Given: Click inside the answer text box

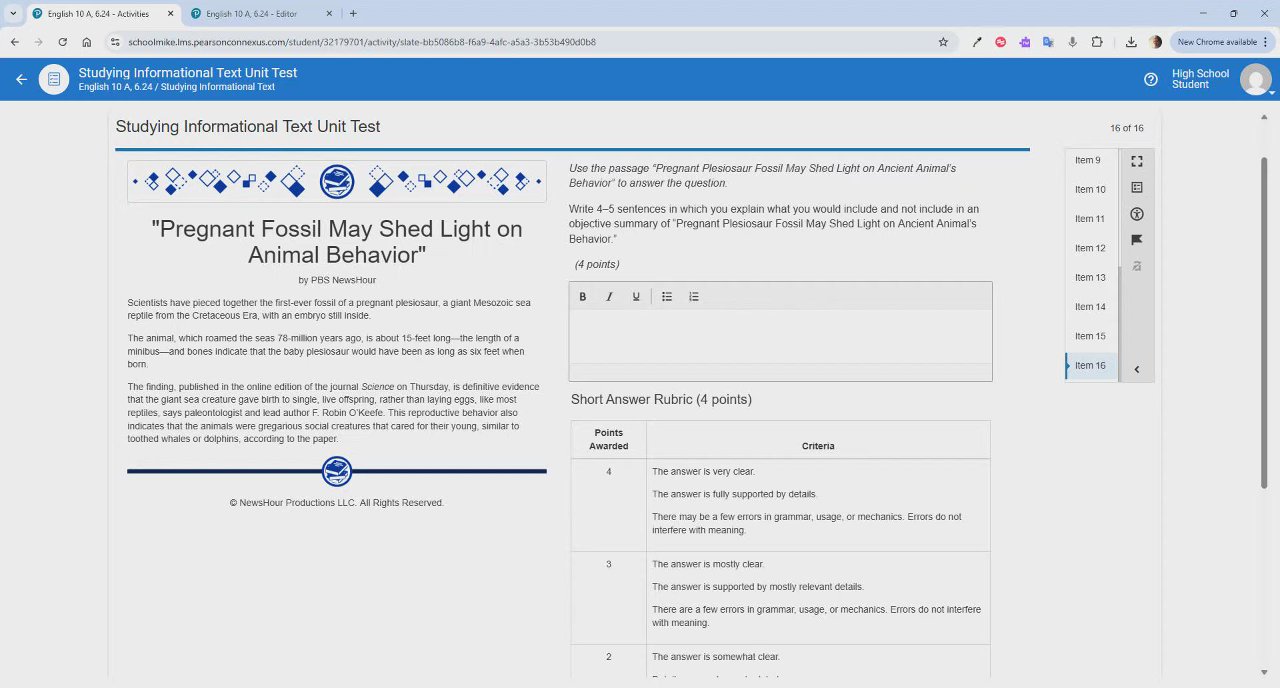Looking at the screenshot, I should pyautogui.click(x=780, y=337).
